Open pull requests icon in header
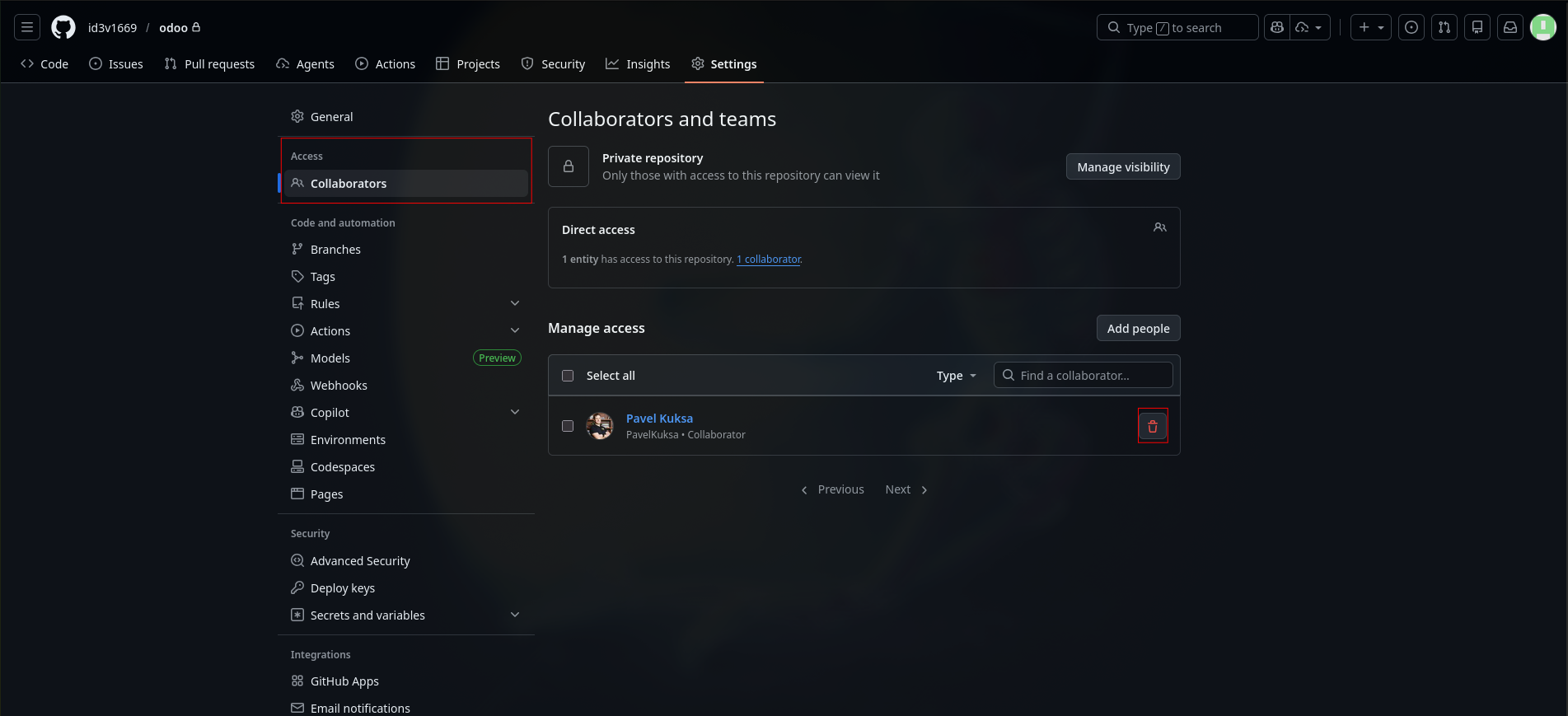The width and height of the screenshot is (1568, 716). 1444,27
